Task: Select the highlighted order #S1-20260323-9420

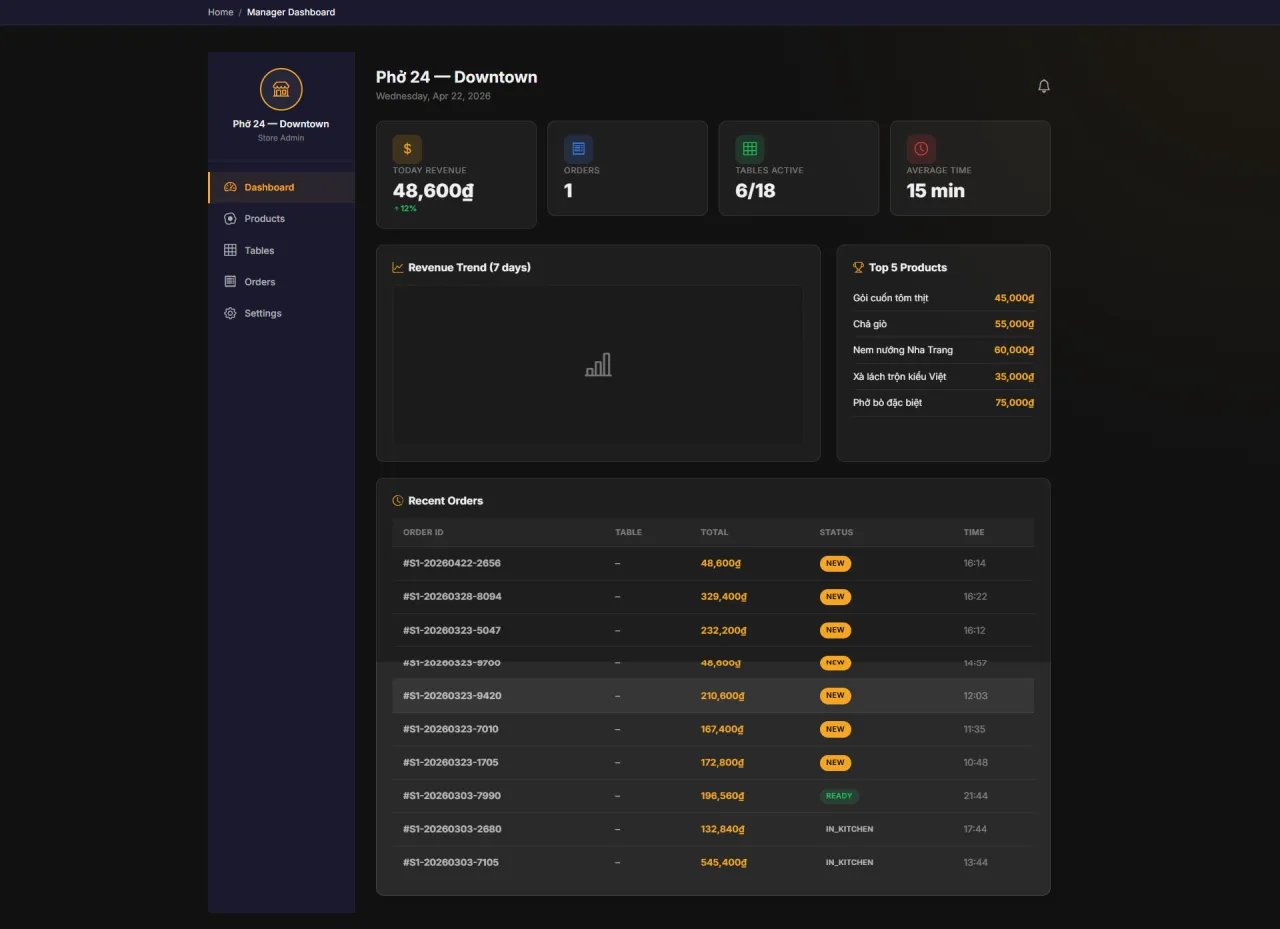Action: coord(713,695)
